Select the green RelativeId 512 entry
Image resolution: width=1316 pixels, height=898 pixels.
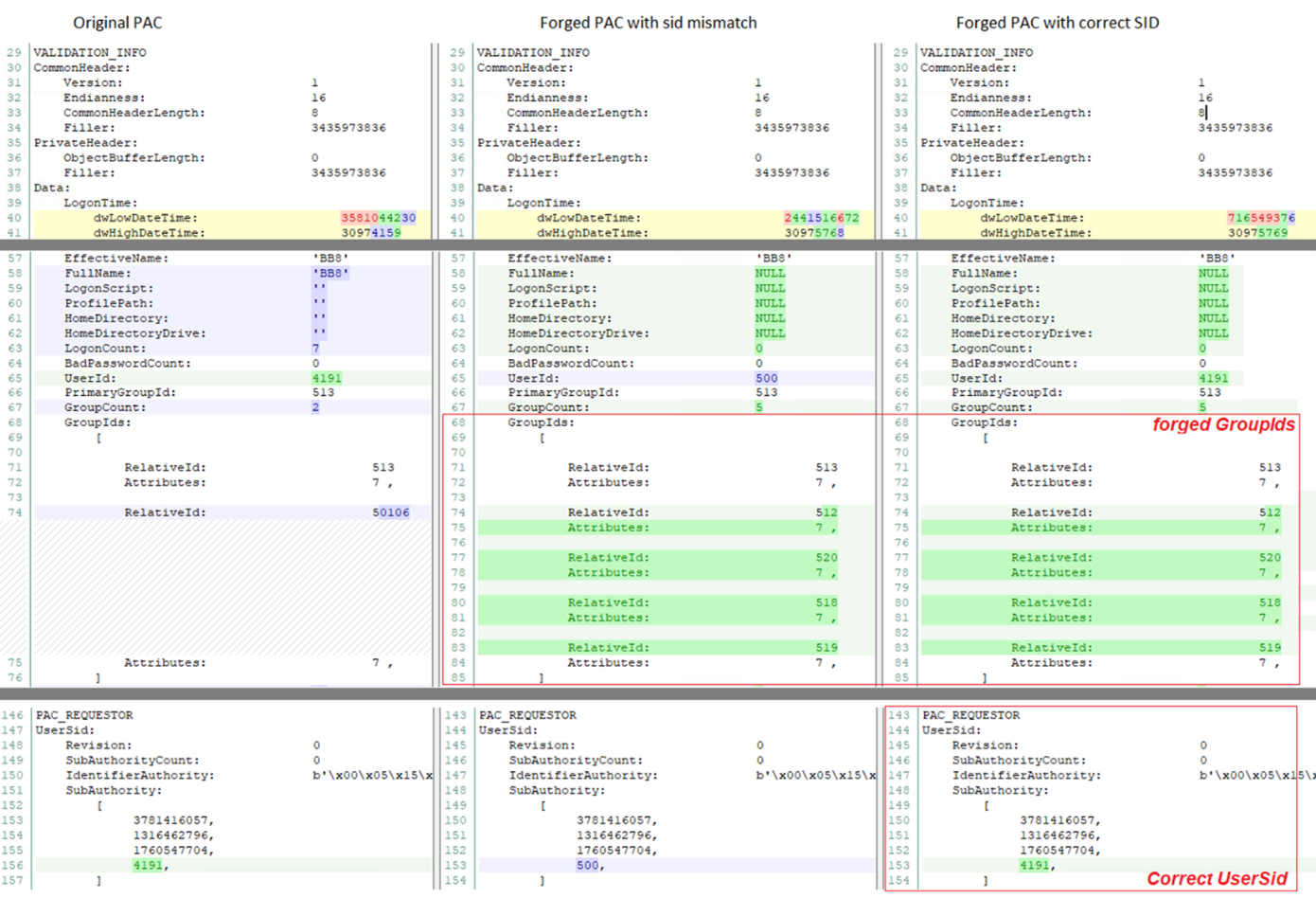tap(824, 512)
